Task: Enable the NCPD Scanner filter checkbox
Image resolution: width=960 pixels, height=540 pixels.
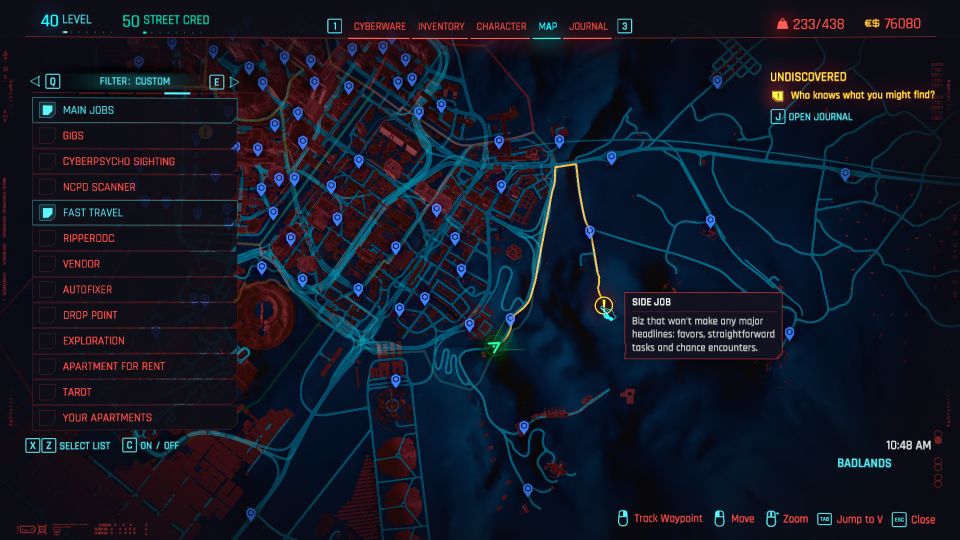Action: tap(47, 187)
